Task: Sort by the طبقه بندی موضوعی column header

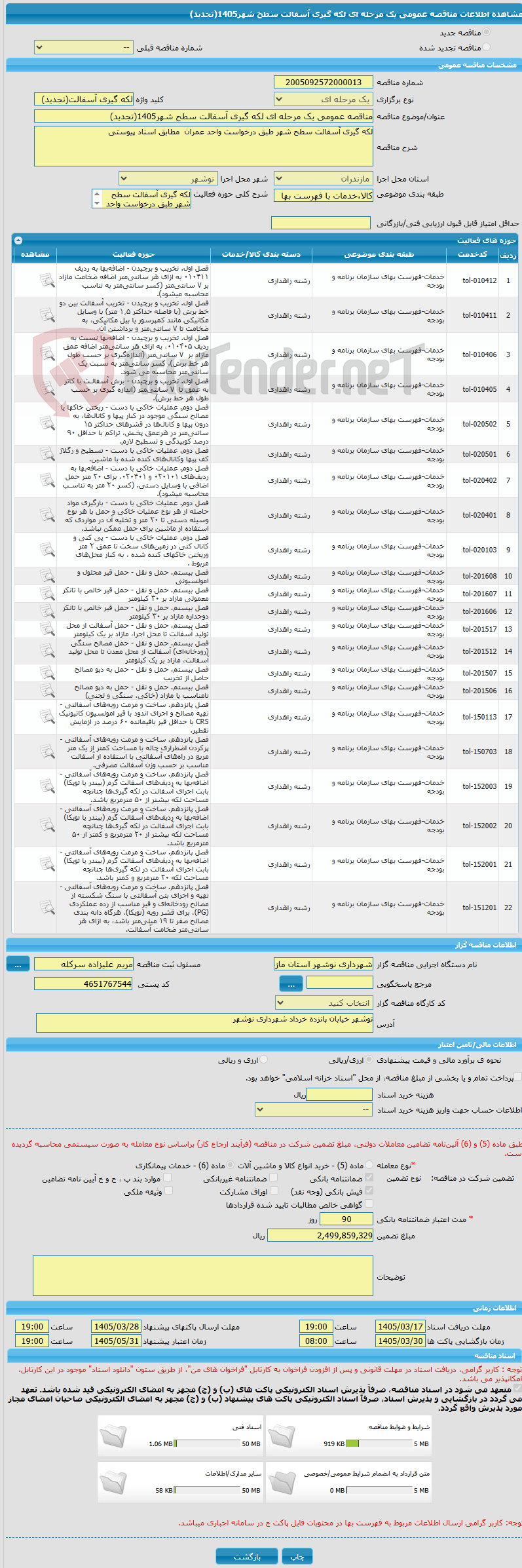Action: (379, 254)
